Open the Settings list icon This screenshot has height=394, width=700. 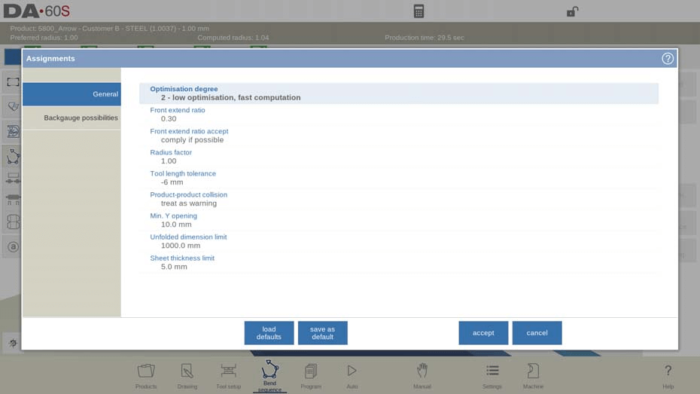tap(492, 376)
